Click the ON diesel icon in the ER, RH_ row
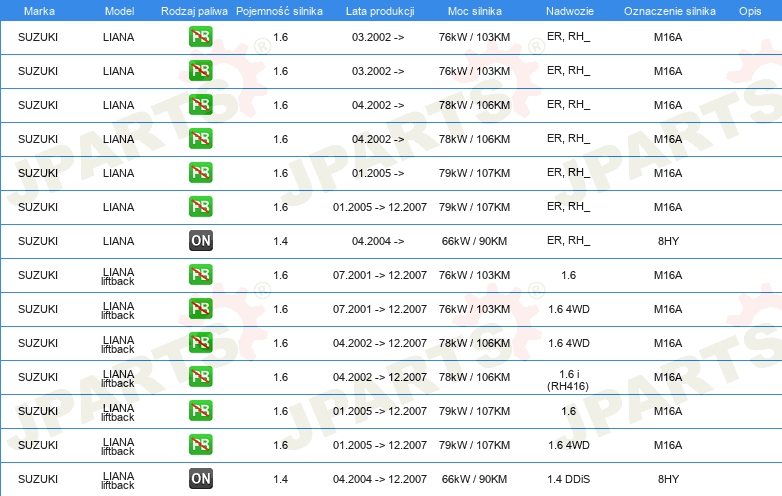Screen dimensions: 782x496 tap(201, 241)
